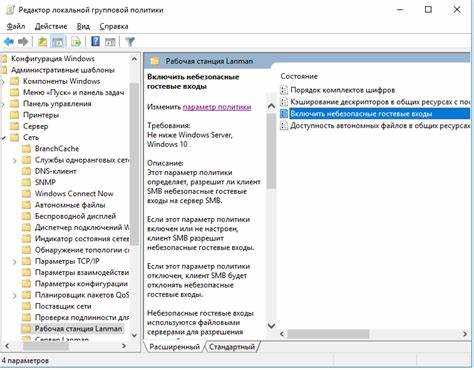
Task: Click policy list horizontal scroll left arrow
Action: coord(283,334)
